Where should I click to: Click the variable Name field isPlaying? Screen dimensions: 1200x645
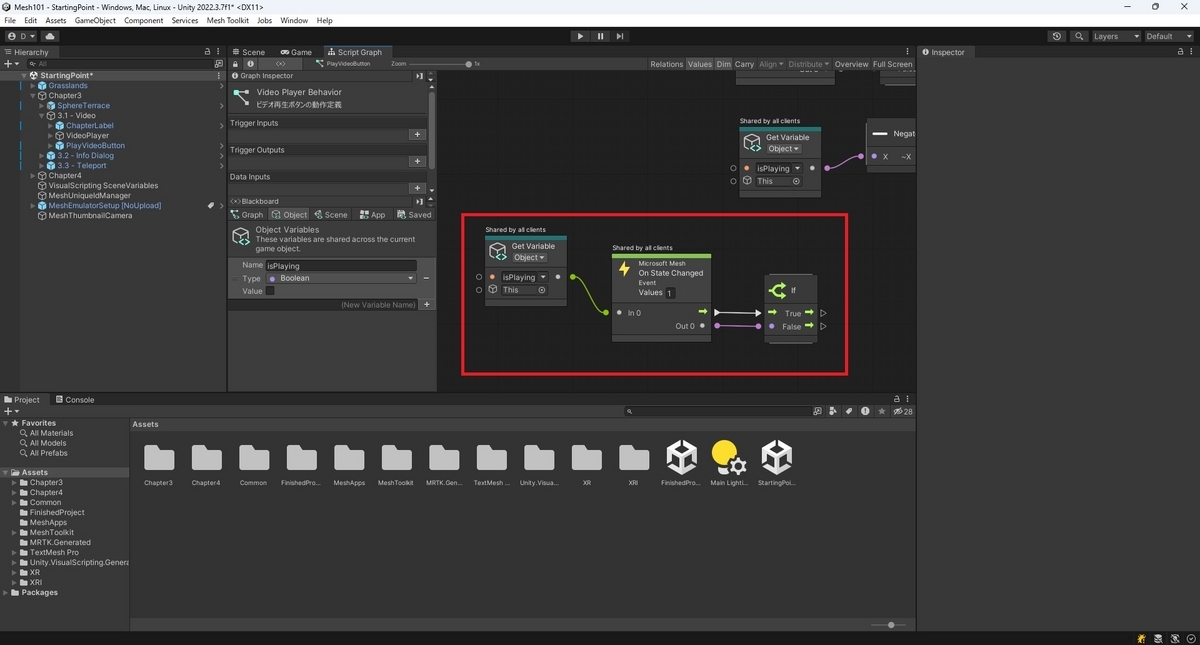coord(341,266)
